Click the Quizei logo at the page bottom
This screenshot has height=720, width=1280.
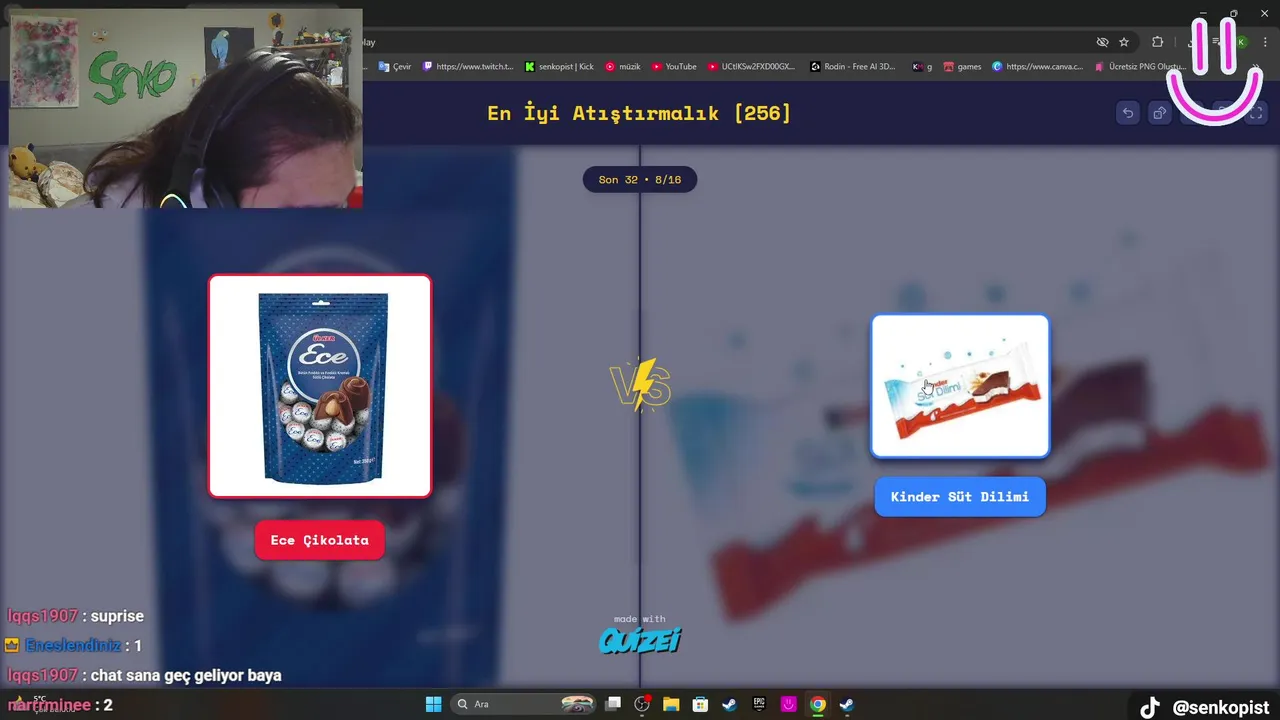pyautogui.click(x=640, y=640)
